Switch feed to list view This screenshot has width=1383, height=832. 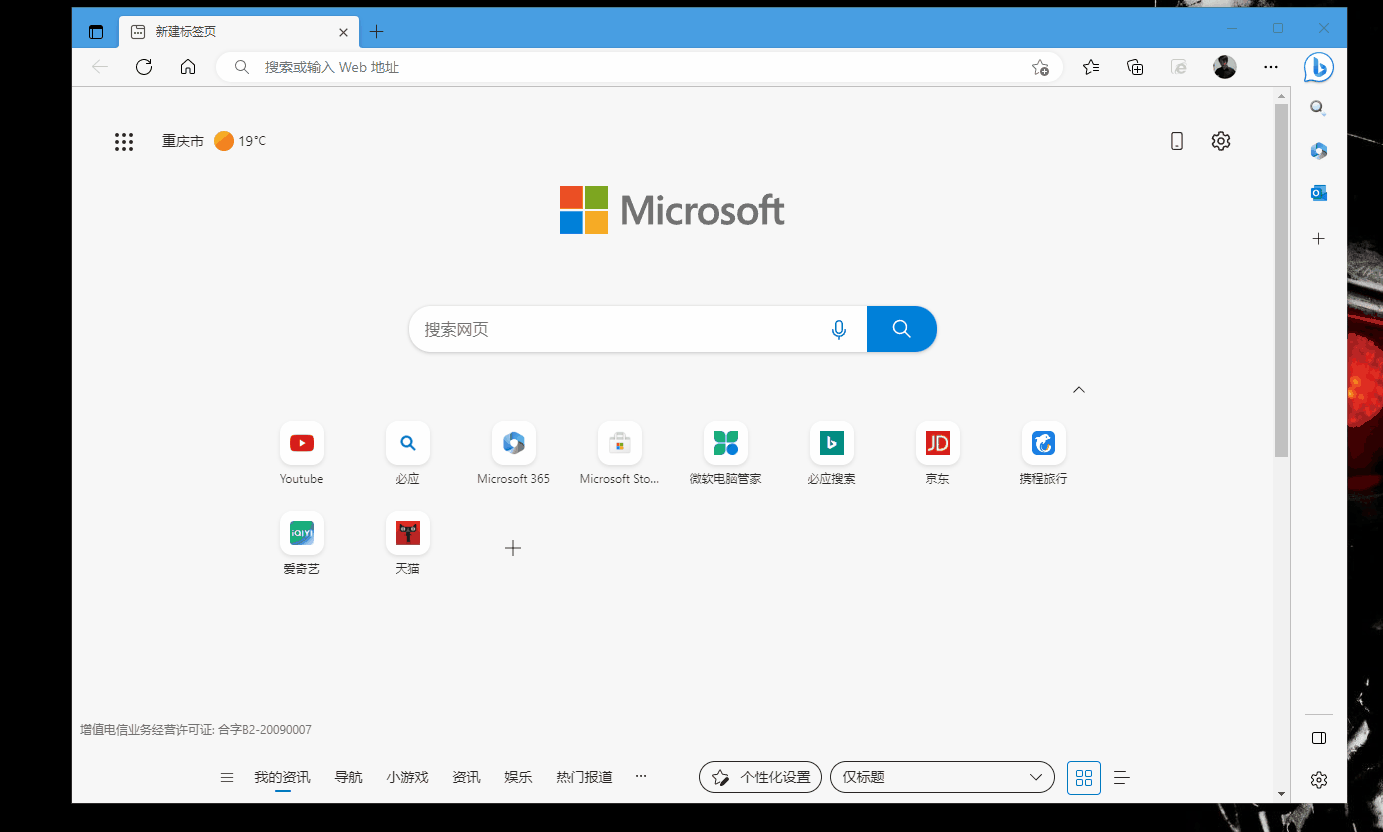1122,777
